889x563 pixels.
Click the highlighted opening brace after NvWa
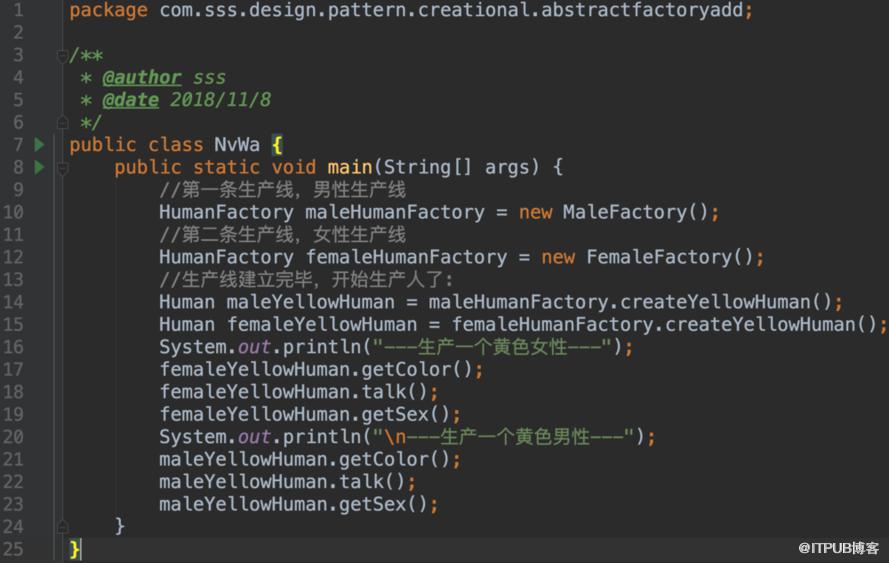(x=277, y=145)
